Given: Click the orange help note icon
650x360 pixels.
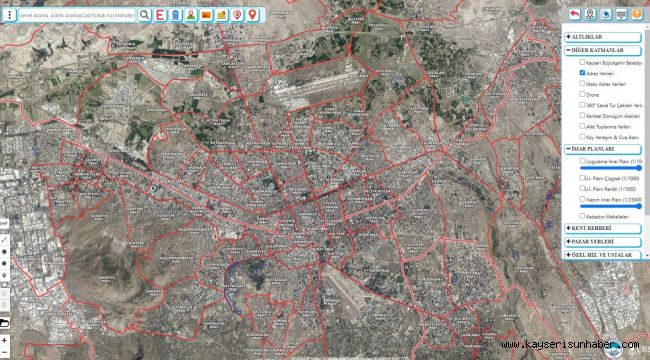Looking at the screenshot, I should tap(637, 15).
